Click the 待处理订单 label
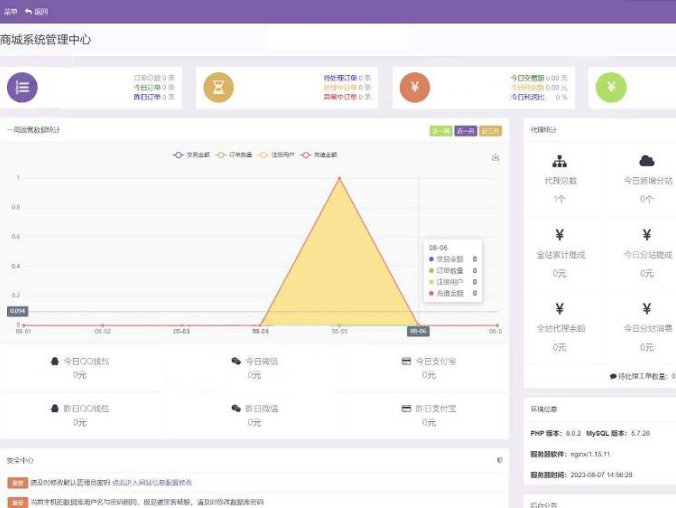 tap(340, 78)
